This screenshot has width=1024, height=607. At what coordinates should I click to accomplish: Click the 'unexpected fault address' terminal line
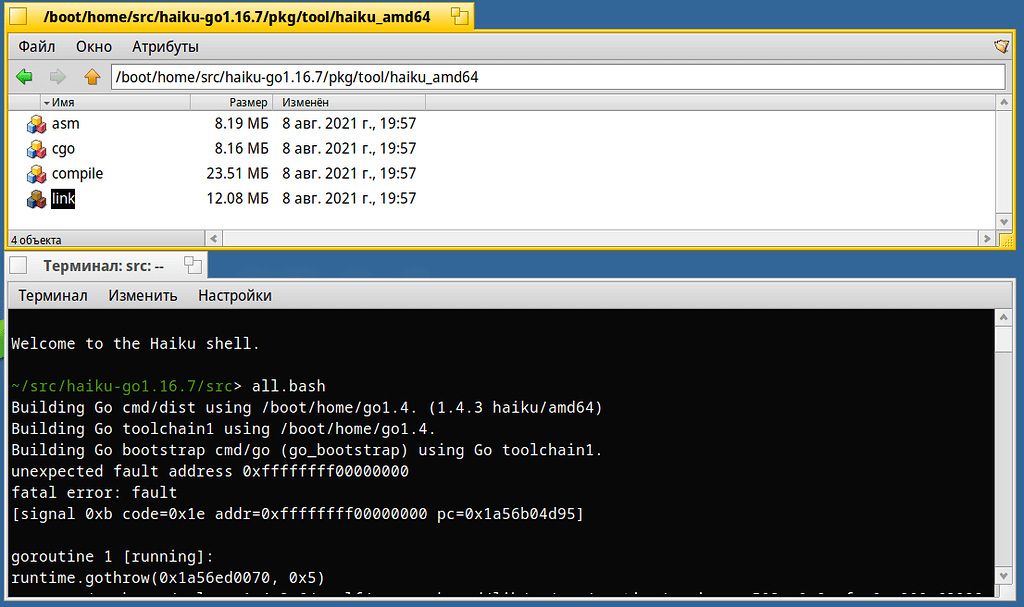click(x=210, y=471)
